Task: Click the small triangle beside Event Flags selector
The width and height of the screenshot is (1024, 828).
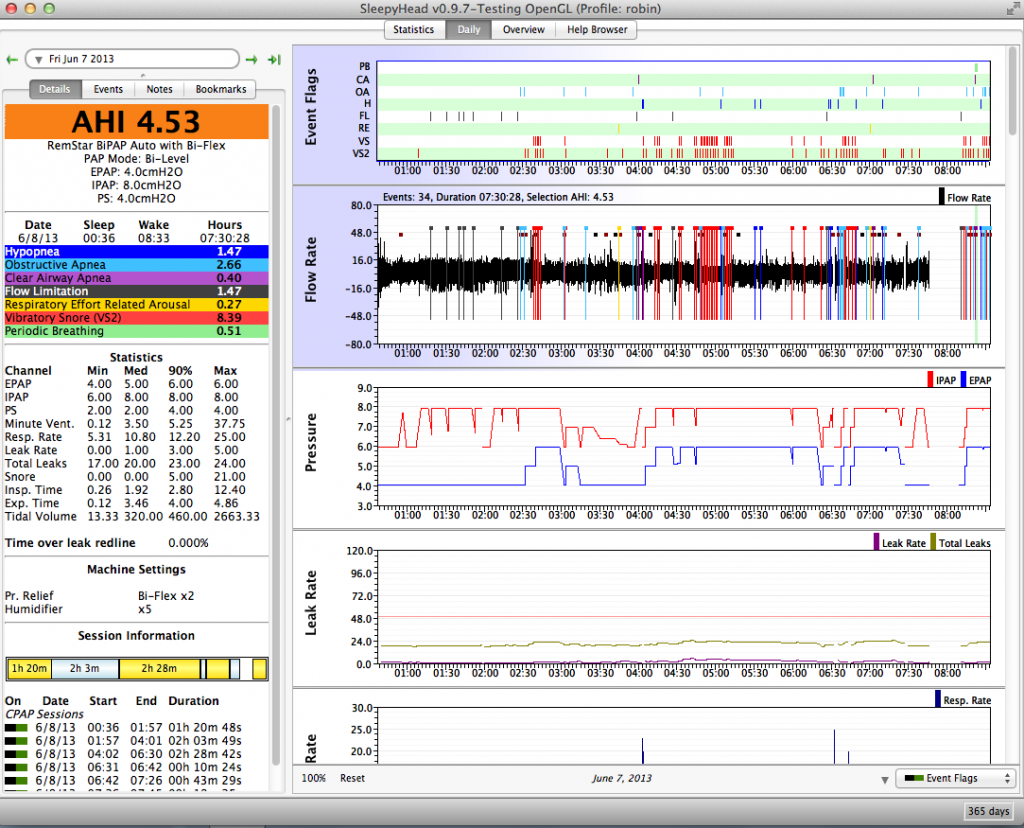Action: click(884, 779)
